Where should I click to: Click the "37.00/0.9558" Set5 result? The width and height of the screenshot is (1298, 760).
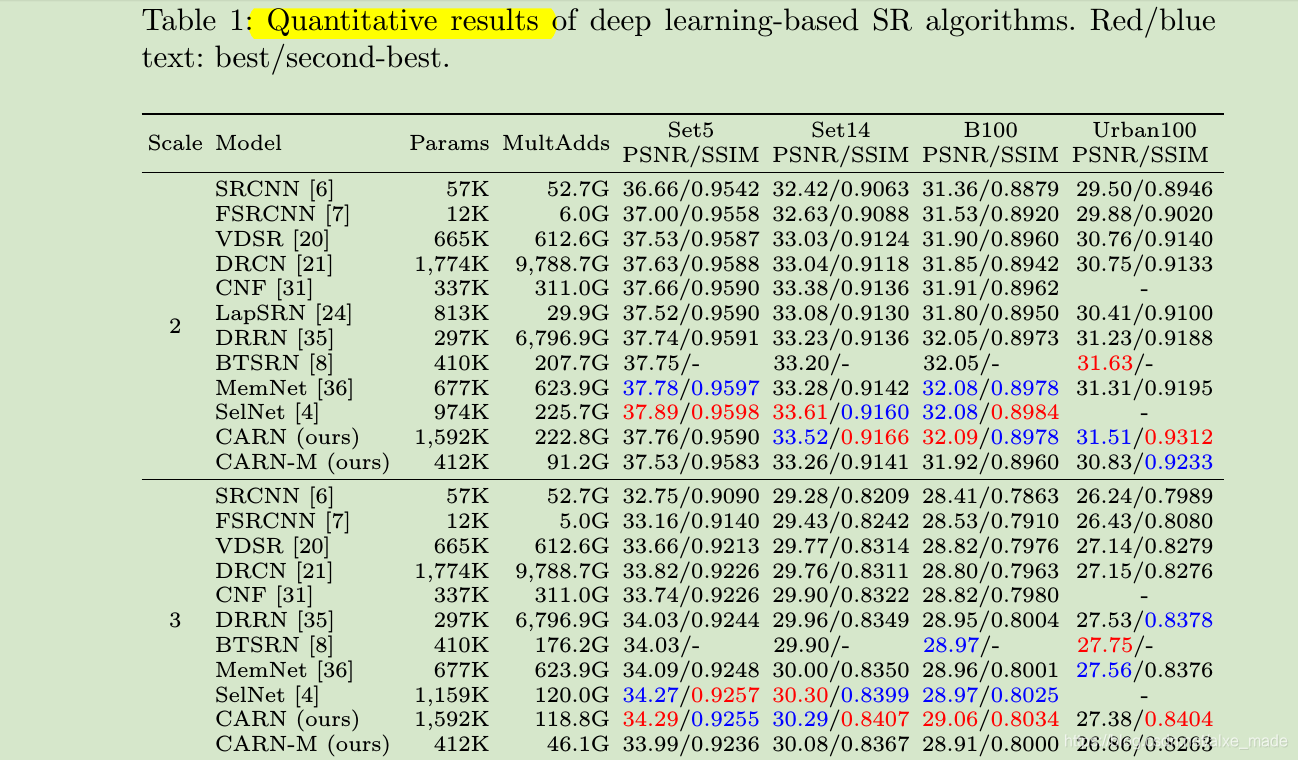[x=691, y=213]
